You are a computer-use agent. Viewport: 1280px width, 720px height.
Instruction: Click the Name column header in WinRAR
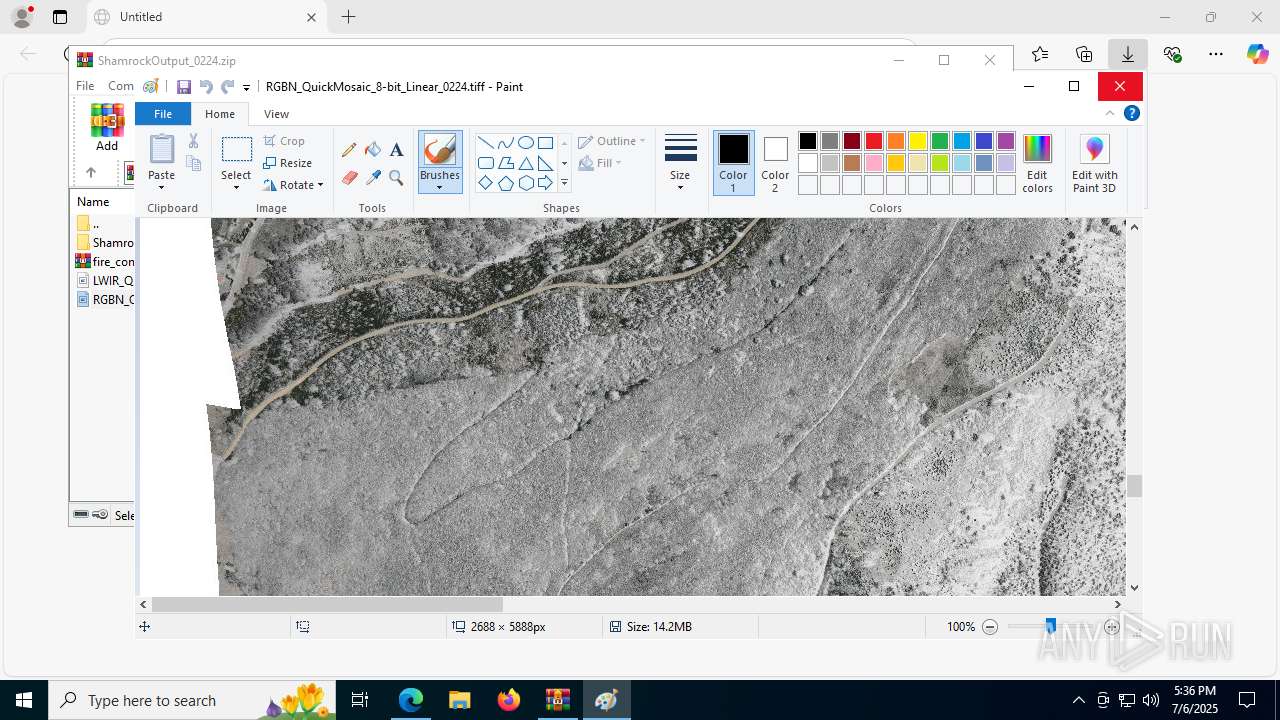point(93,201)
